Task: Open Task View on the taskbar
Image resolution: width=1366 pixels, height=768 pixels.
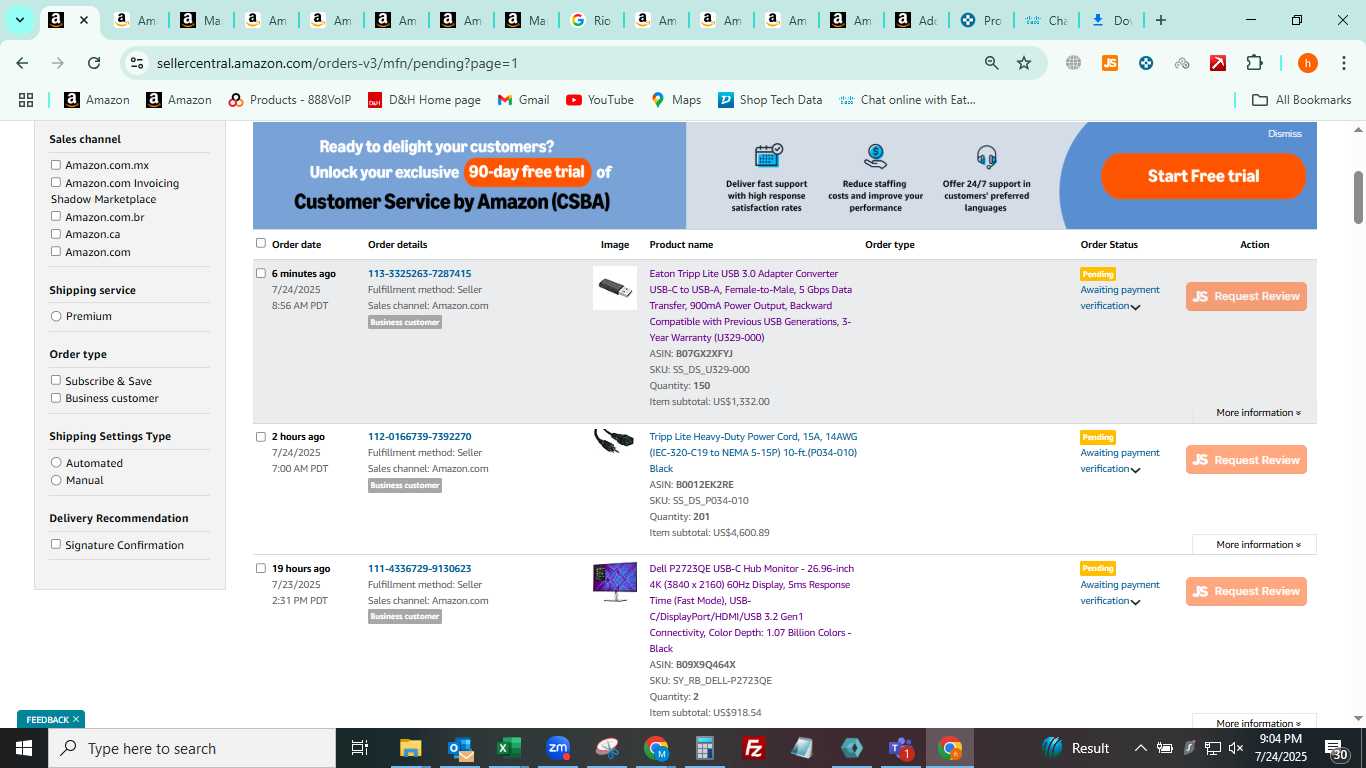Action: point(360,748)
